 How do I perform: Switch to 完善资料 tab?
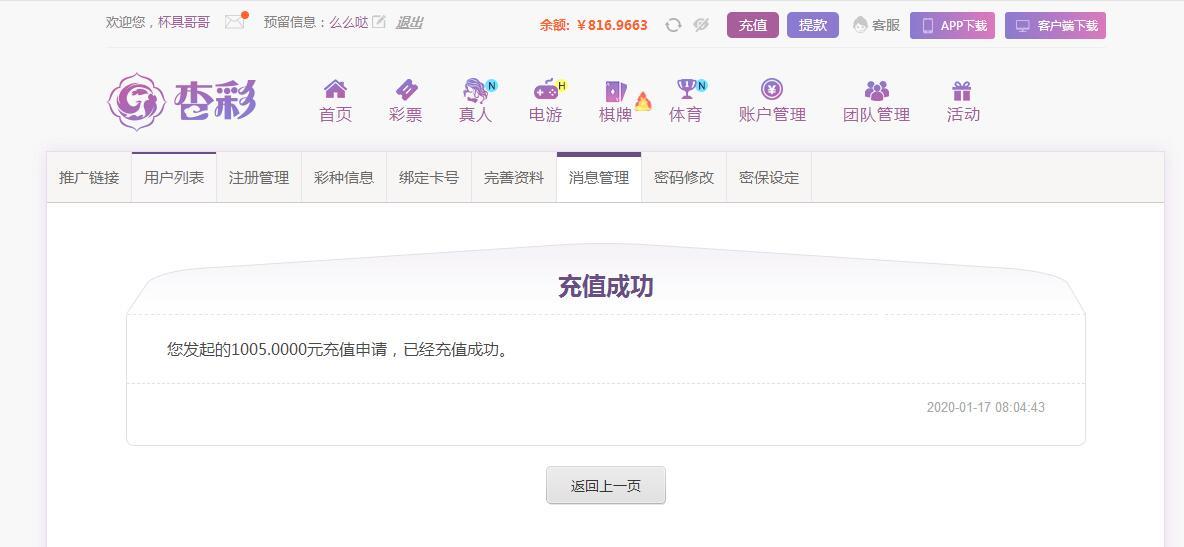(x=514, y=178)
